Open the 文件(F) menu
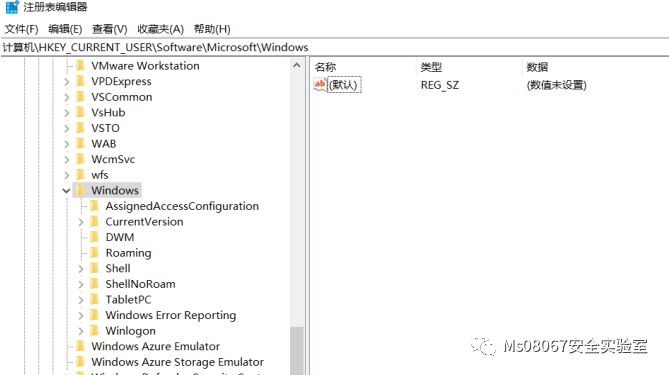Screen dimensions: 669x375 pos(21,29)
